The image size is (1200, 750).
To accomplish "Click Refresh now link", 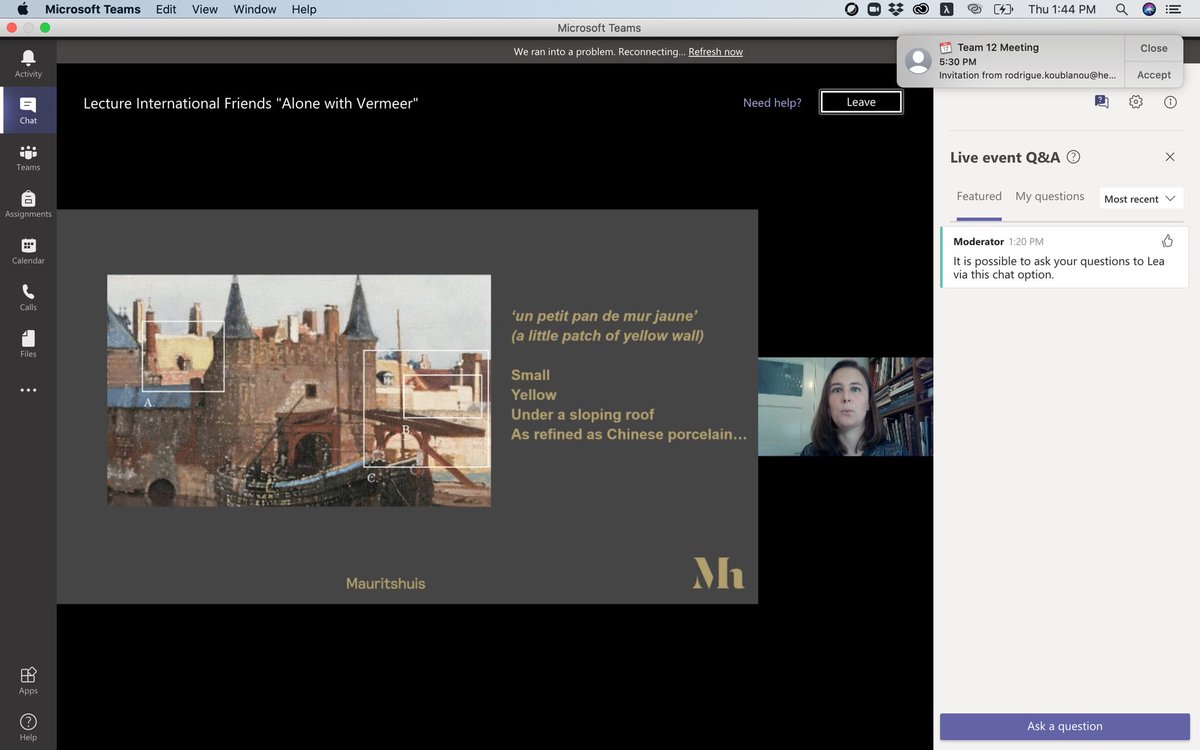I will [716, 52].
